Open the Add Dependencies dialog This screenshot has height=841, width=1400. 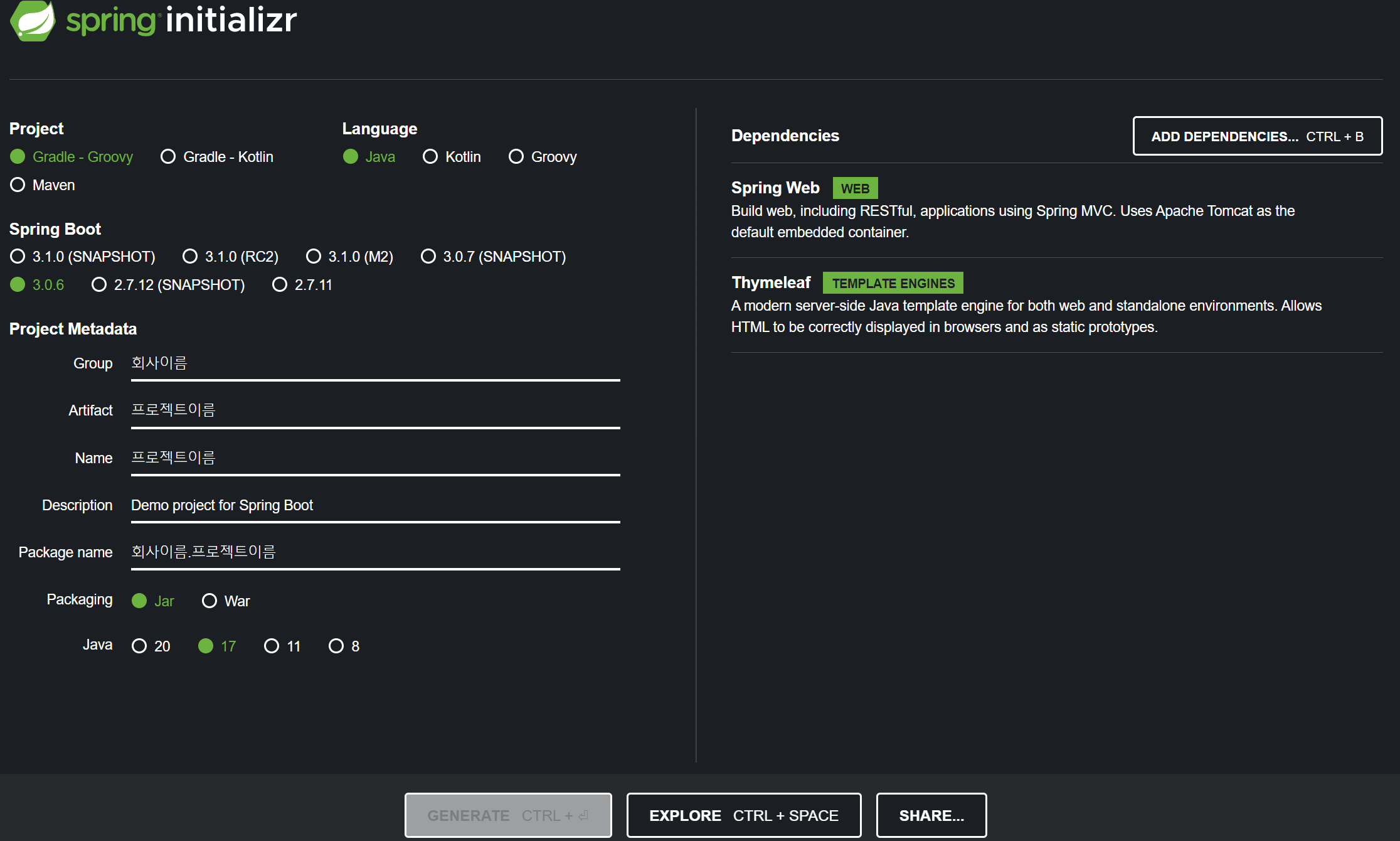point(1257,136)
